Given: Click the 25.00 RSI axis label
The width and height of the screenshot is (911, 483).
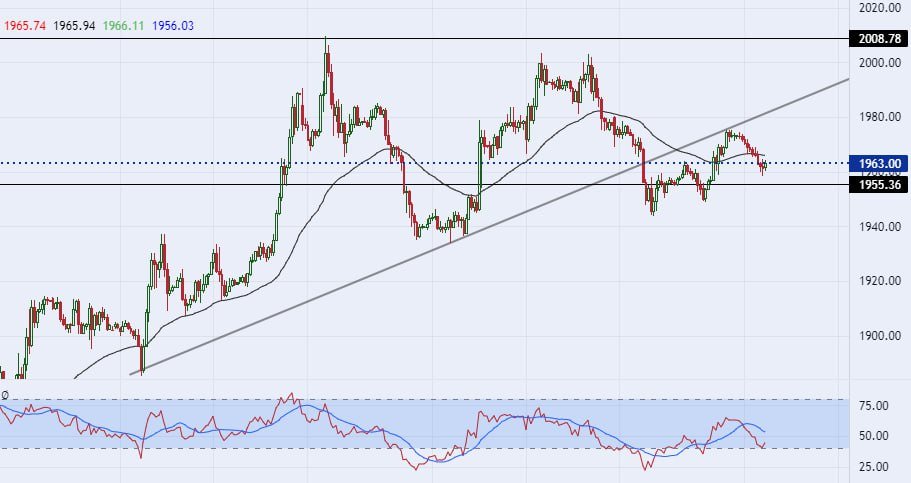Looking at the screenshot, I should tap(874, 467).
